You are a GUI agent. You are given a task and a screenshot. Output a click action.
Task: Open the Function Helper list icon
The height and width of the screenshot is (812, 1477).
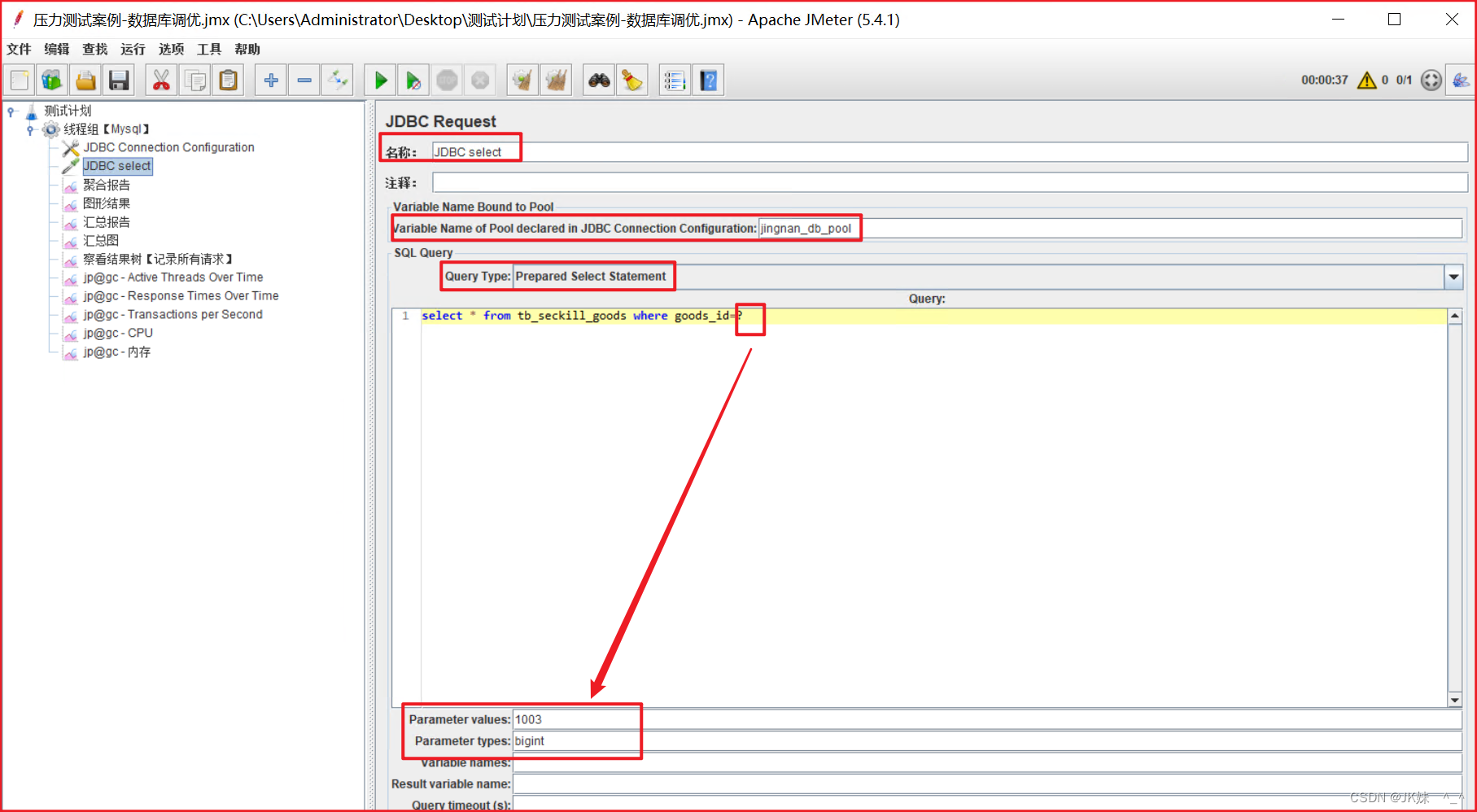(x=675, y=81)
